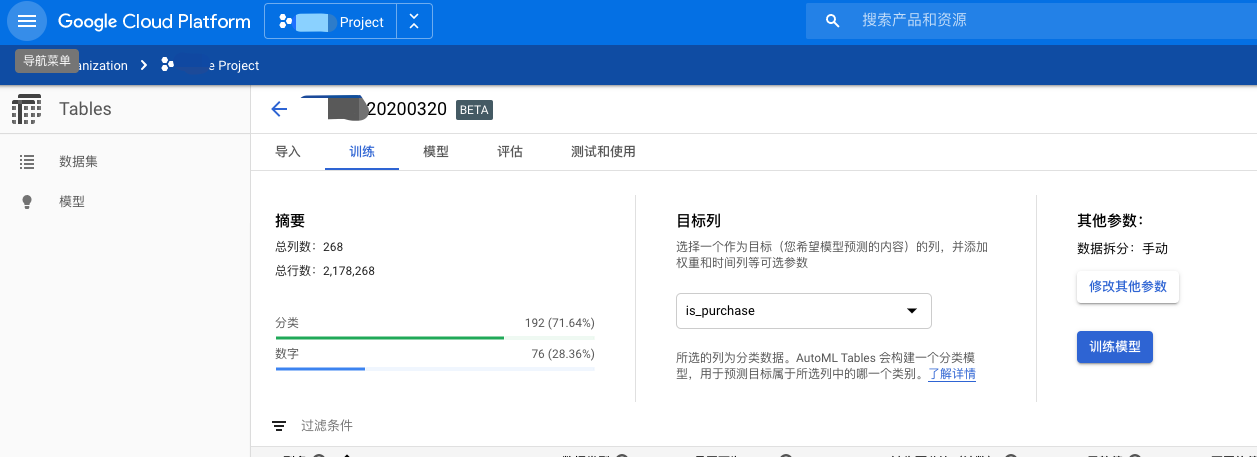Click the green 分类 progress bar
1257x457 pixels.
point(390,338)
